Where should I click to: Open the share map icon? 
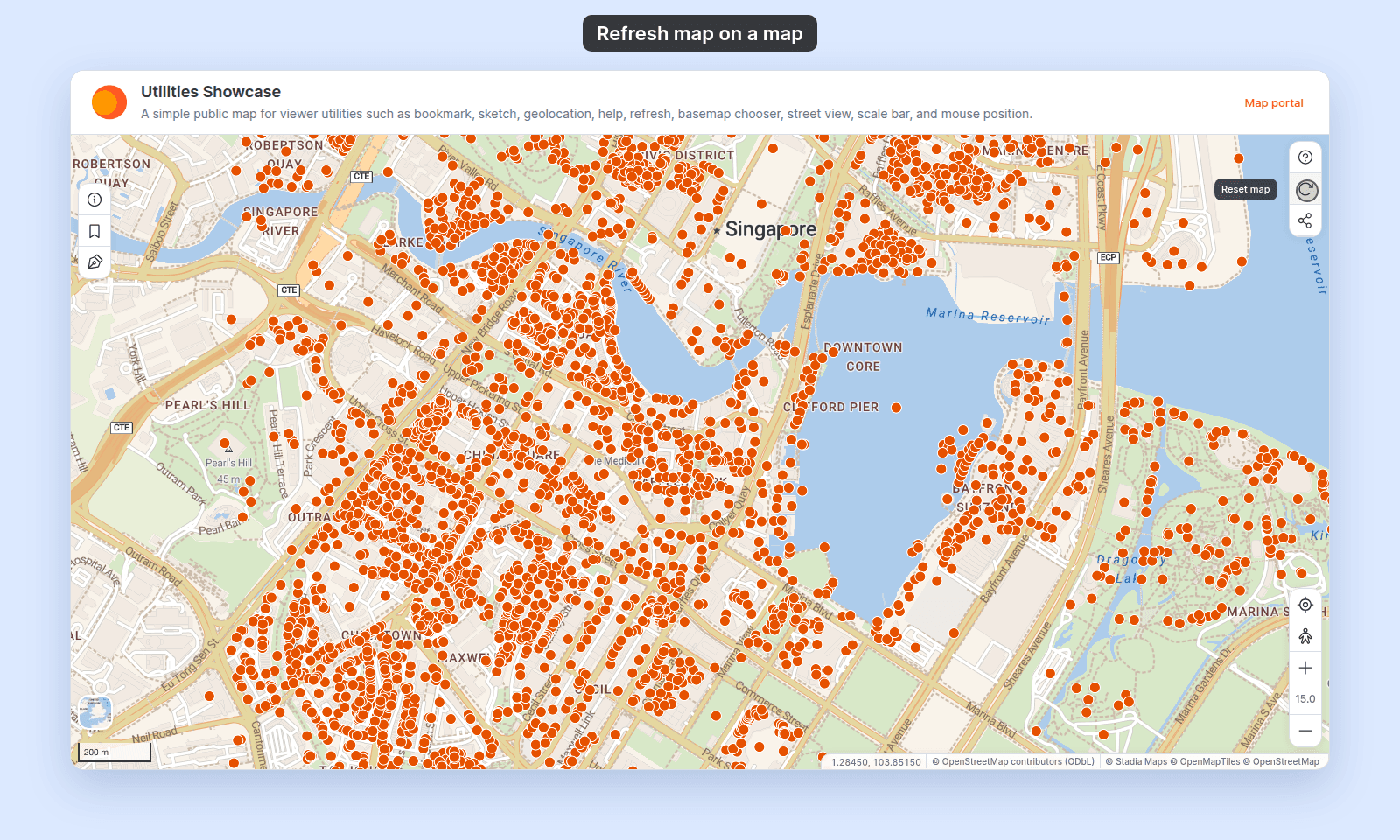point(1305,220)
